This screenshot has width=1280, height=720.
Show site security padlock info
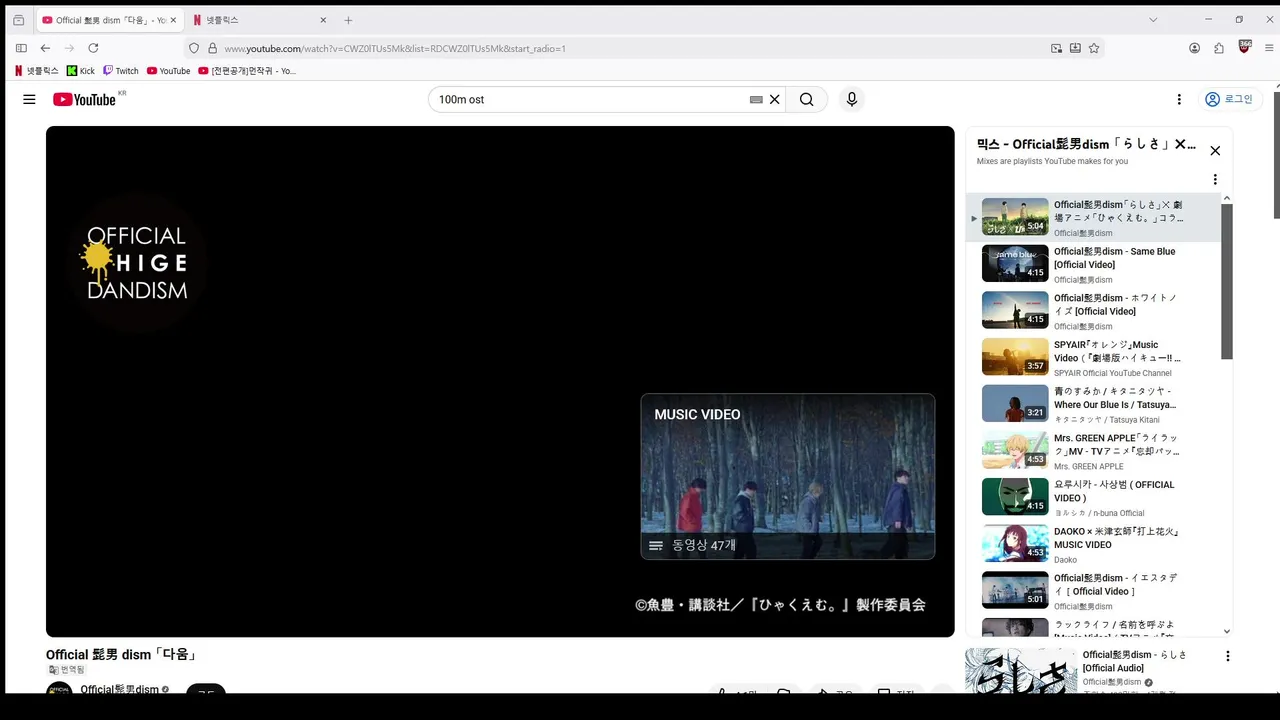pyautogui.click(x=212, y=48)
